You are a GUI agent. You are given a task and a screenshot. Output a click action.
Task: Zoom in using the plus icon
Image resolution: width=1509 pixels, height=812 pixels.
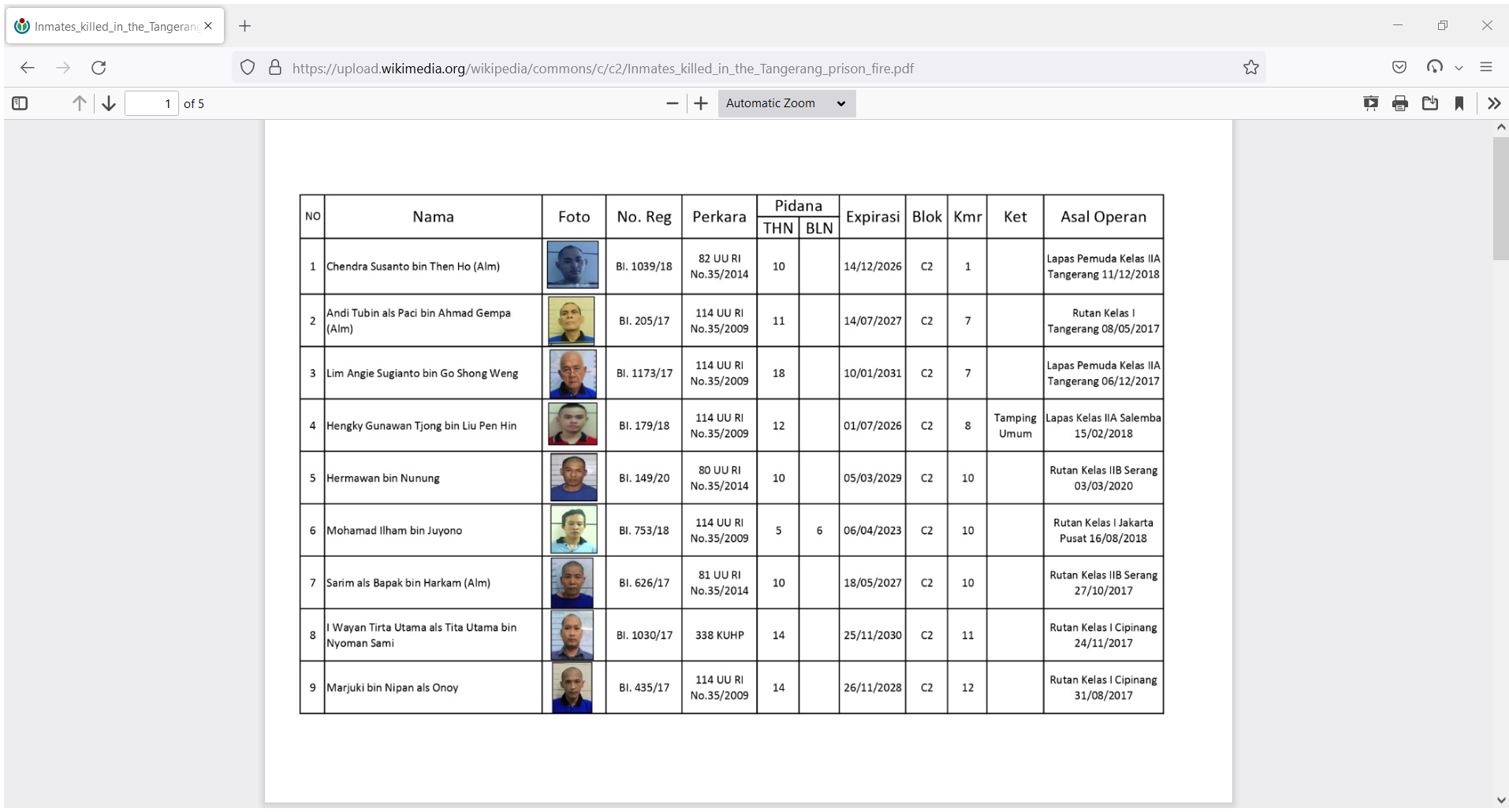pyautogui.click(x=701, y=103)
